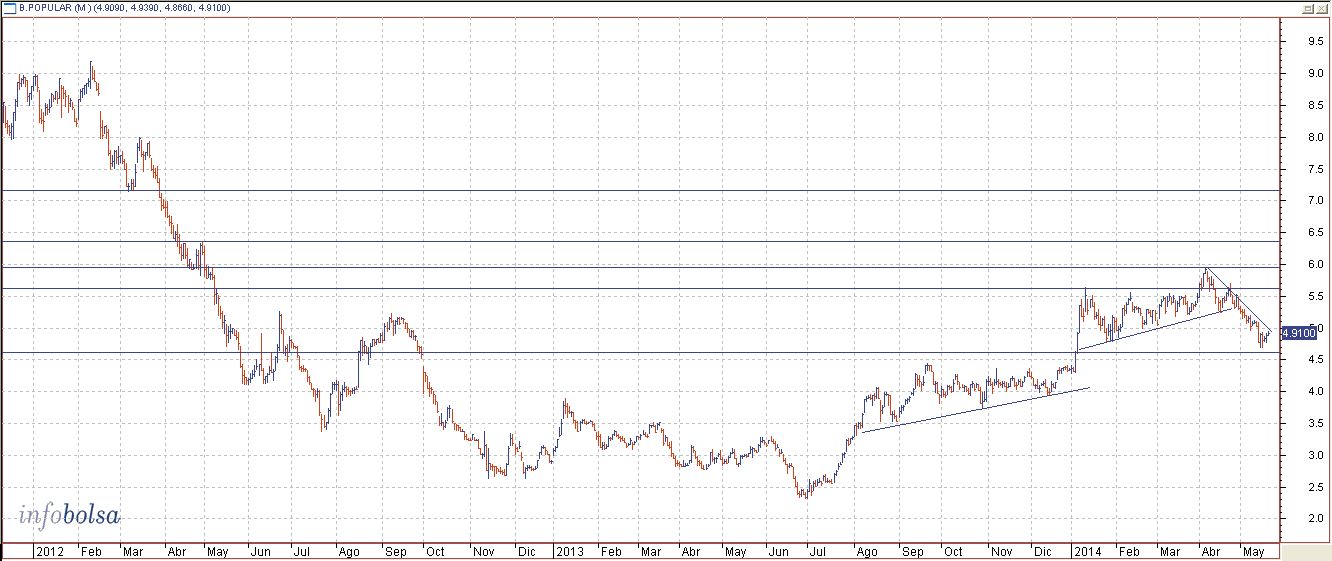The height and width of the screenshot is (561, 1332).
Task: Click the Jul 2013 label on time axis
Action: coord(817,551)
